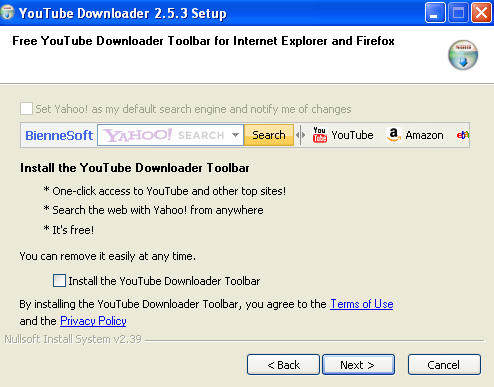Click the yellow Search button
Viewport: 494px width, 387px height.
[269, 135]
